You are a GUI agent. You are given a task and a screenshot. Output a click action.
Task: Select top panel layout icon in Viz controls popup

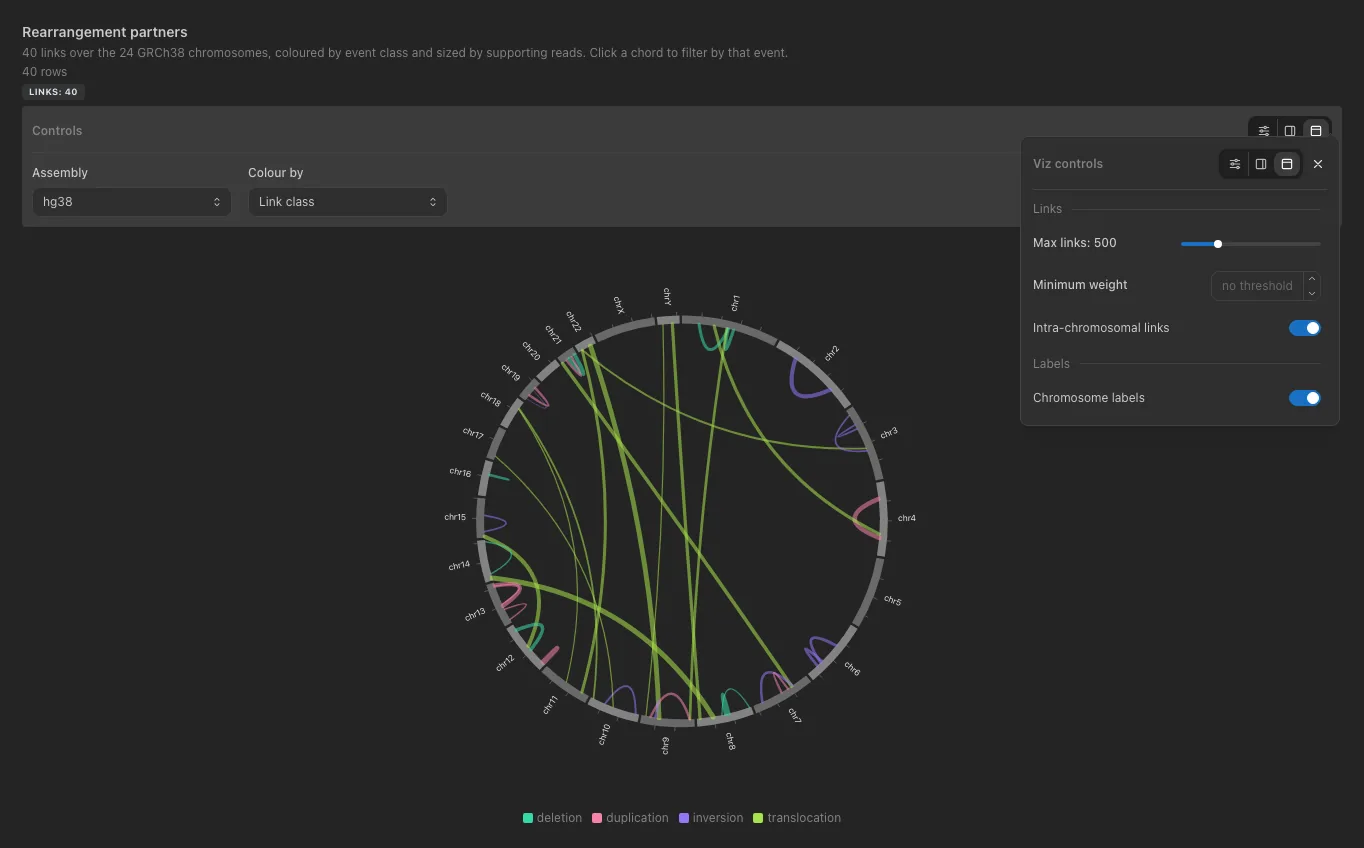click(x=1287, y=164)
